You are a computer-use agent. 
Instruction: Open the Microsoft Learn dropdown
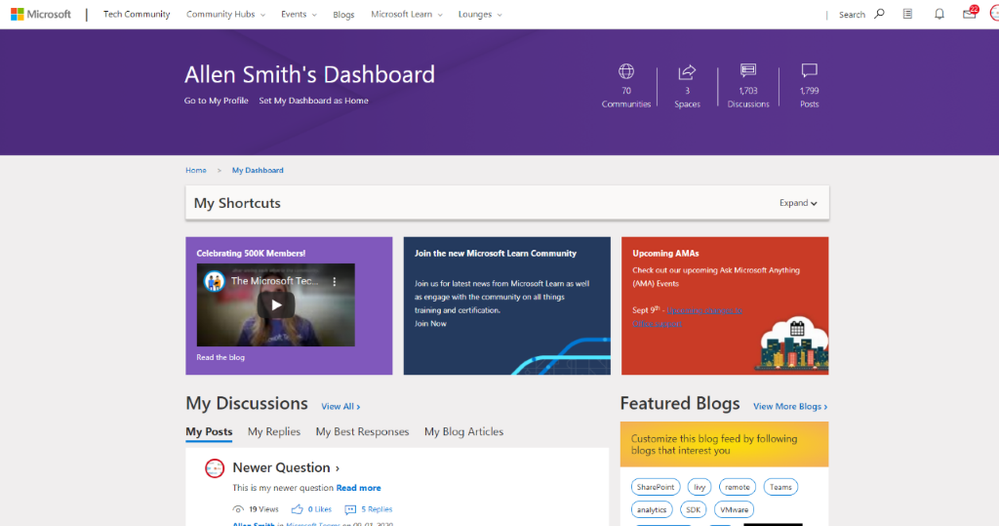click(x=406, y=14)
